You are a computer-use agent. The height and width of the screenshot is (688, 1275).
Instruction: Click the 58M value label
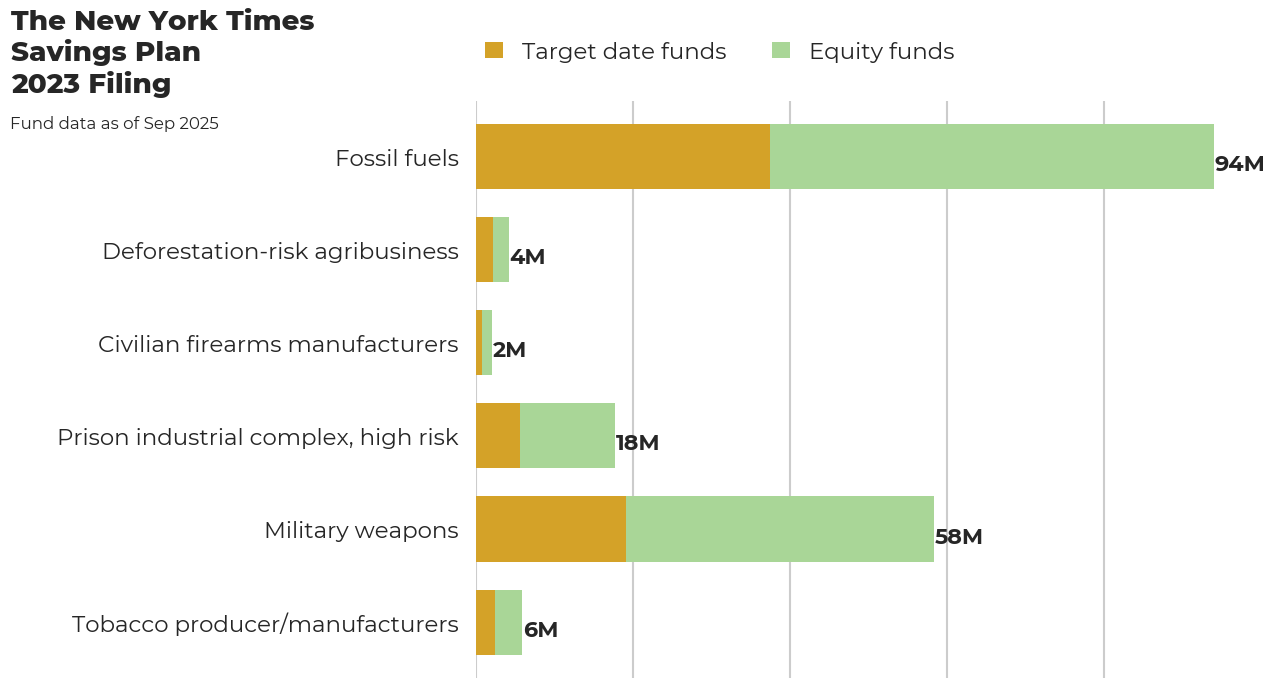958,537
